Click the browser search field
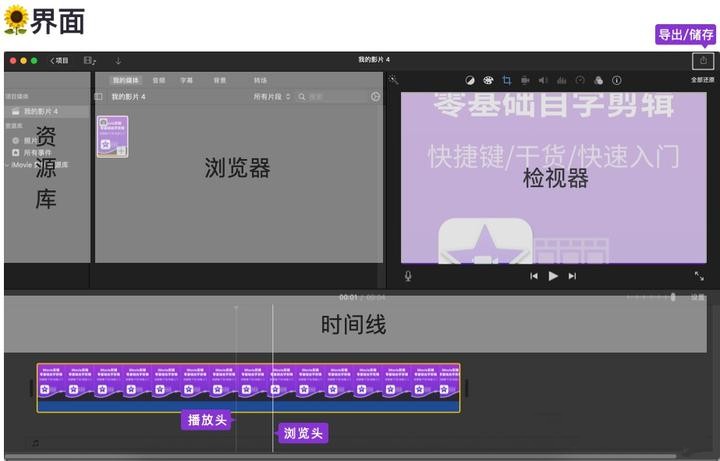The width and height of the screenshot is (720, 461). coord(332,97)
